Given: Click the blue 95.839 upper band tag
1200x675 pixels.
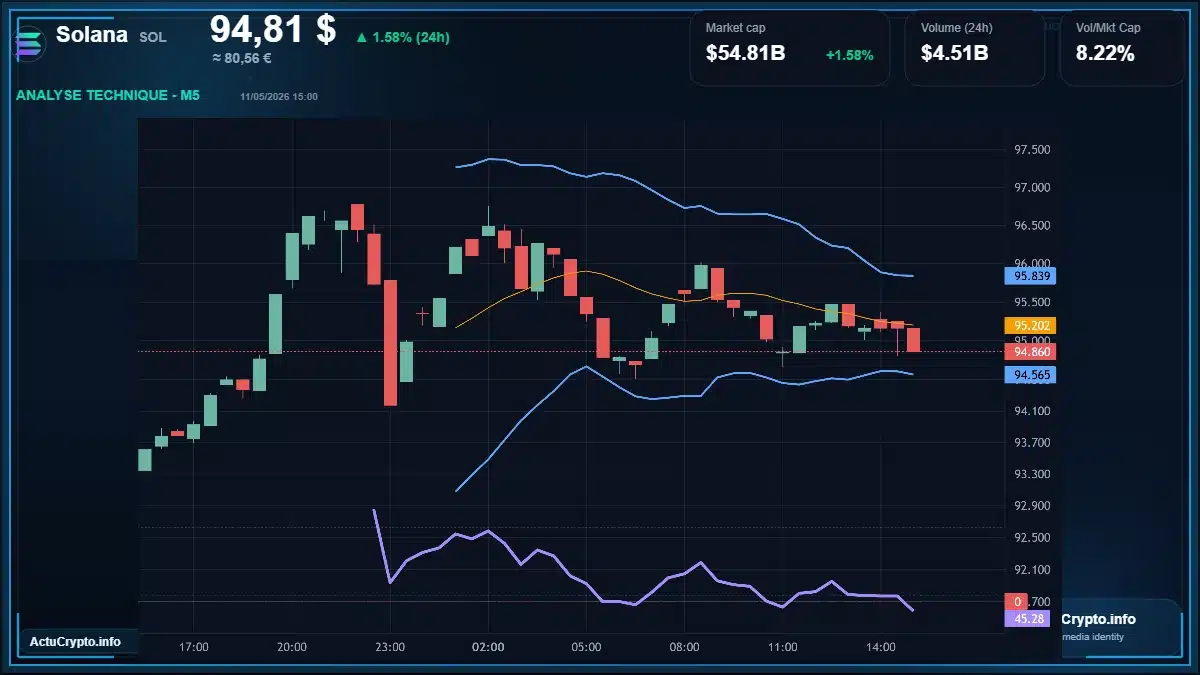Looking at the screenshot, I should pos(1028,275).
